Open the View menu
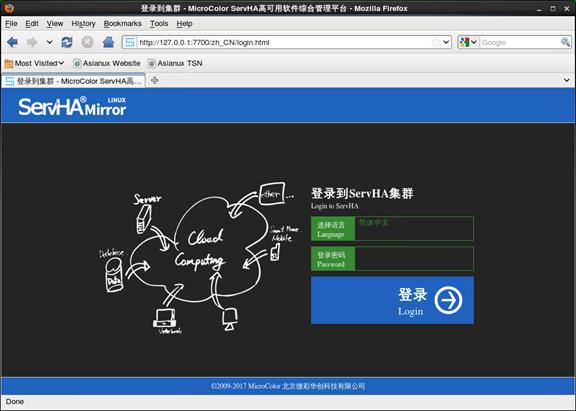 [x=55, y=24]
